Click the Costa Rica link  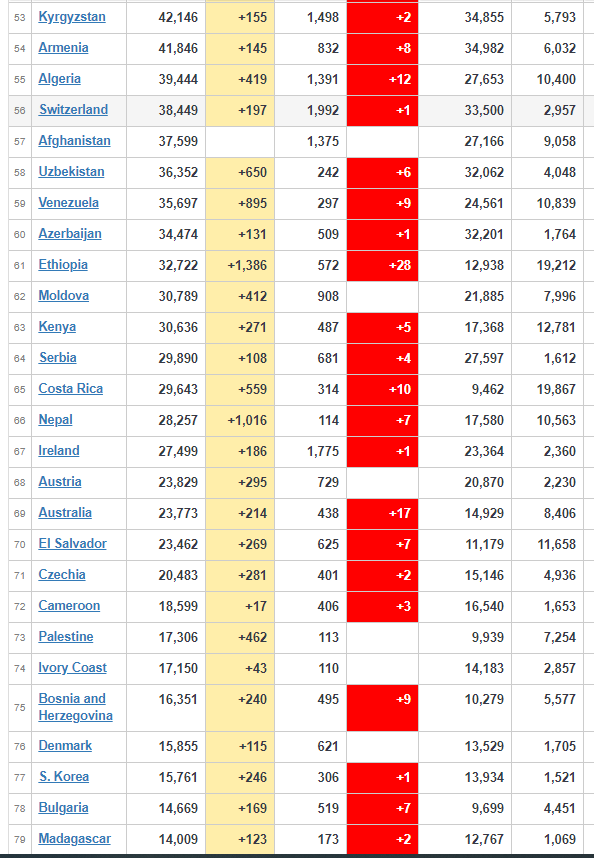tap(71, 389)
